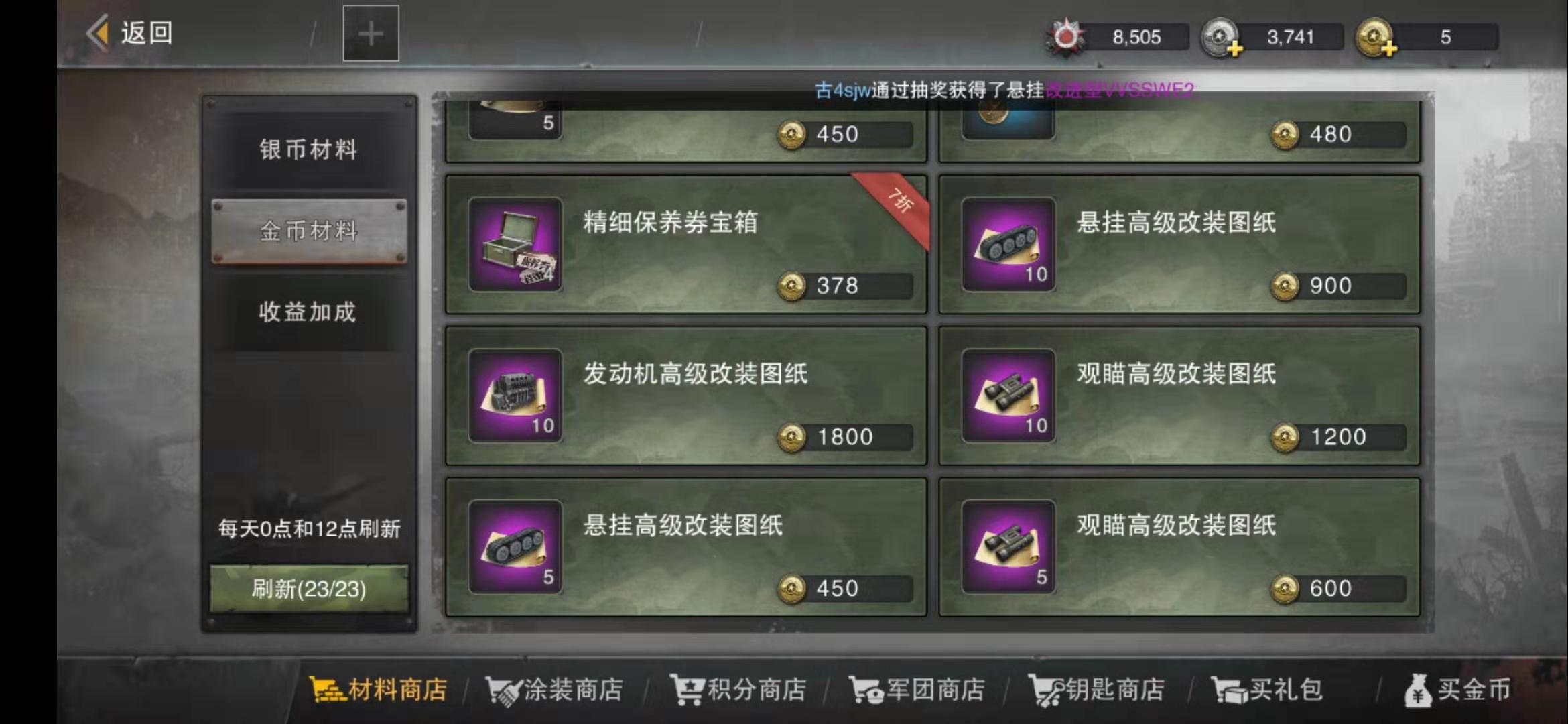Tap the suspension track icon priced 900
This screenshot has height=724, width=1568.
tap(1008, 245)
